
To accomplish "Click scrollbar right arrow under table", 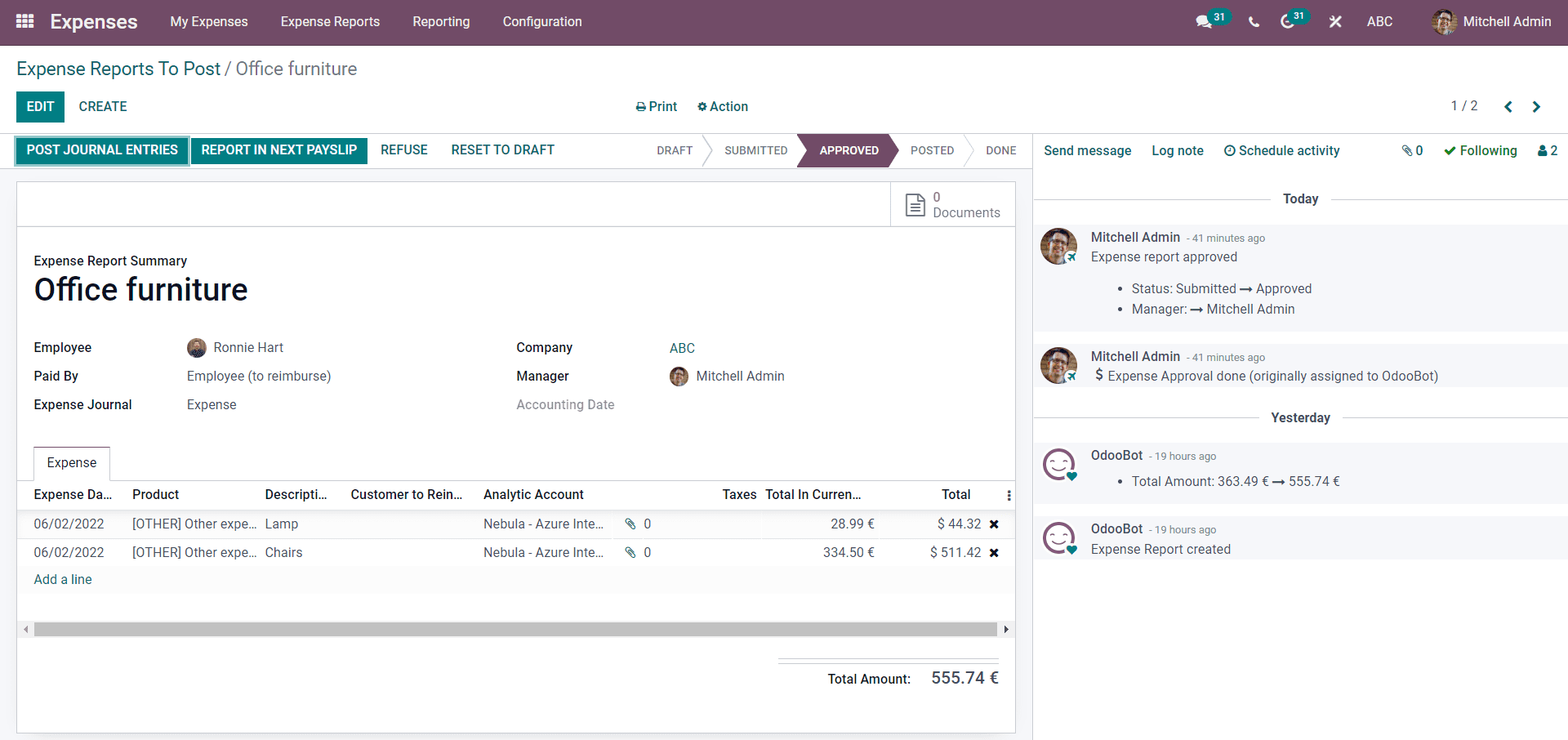I will 1006,630.
